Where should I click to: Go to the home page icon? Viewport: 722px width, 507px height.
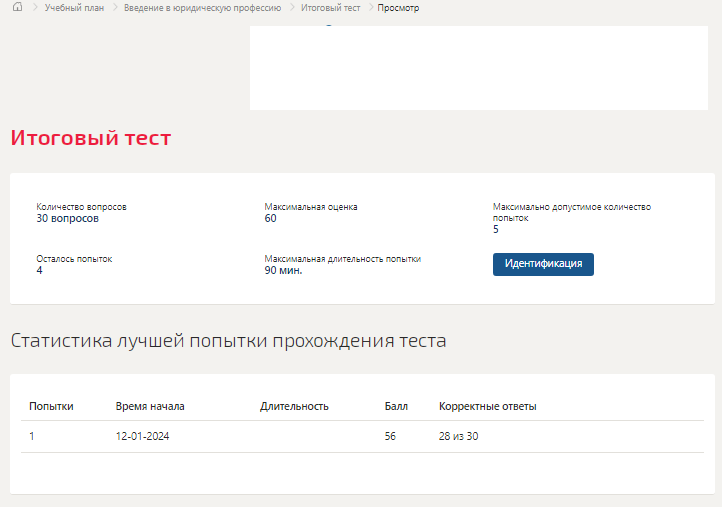point(17,7)
